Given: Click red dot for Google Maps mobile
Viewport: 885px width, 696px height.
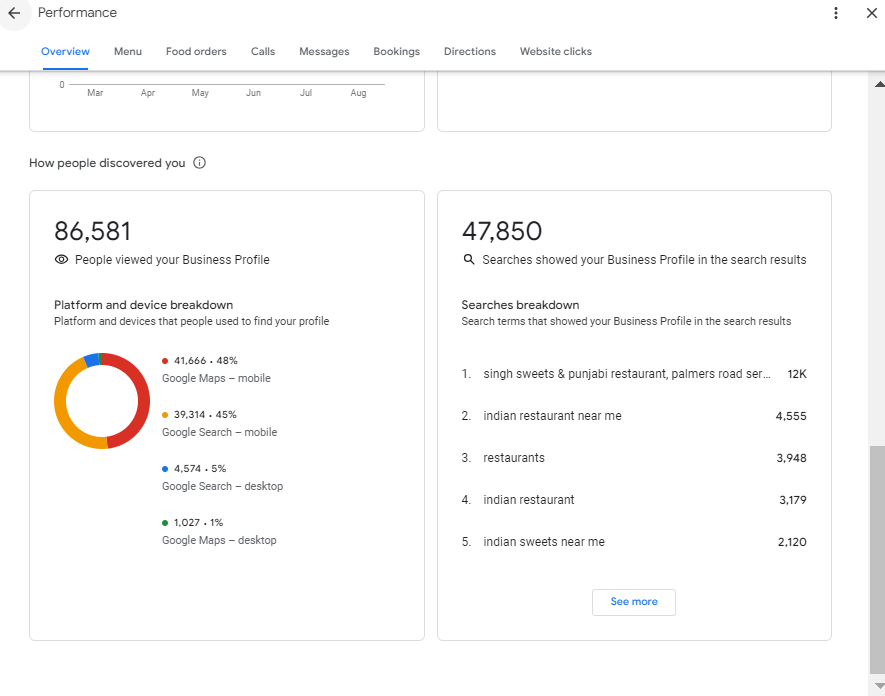Looking at the screenshot, I should [165, 360].
